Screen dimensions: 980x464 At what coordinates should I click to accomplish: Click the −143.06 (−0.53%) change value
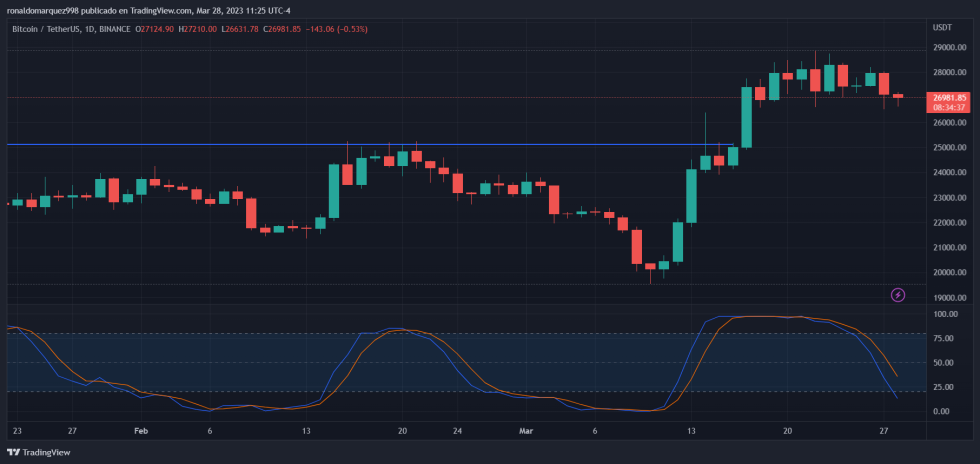[x=332, y=29]
